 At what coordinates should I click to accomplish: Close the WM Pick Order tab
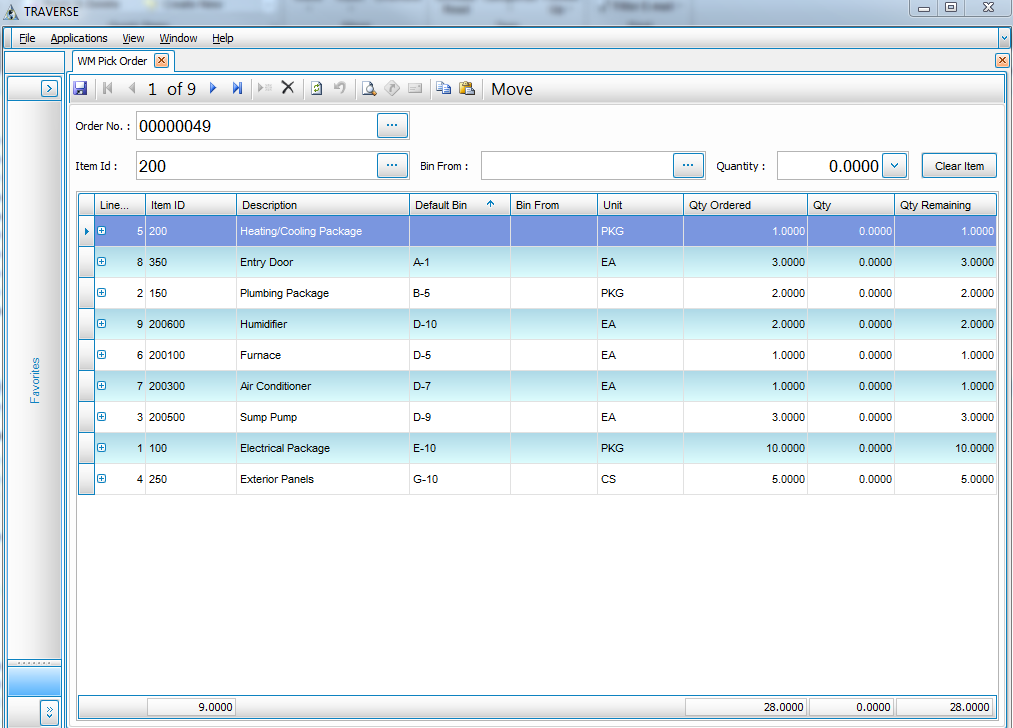(x=162, y=61)
